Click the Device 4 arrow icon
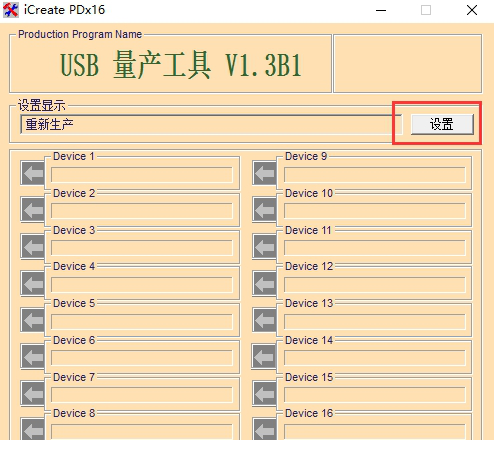494x457 pixels. coord(33,284)
